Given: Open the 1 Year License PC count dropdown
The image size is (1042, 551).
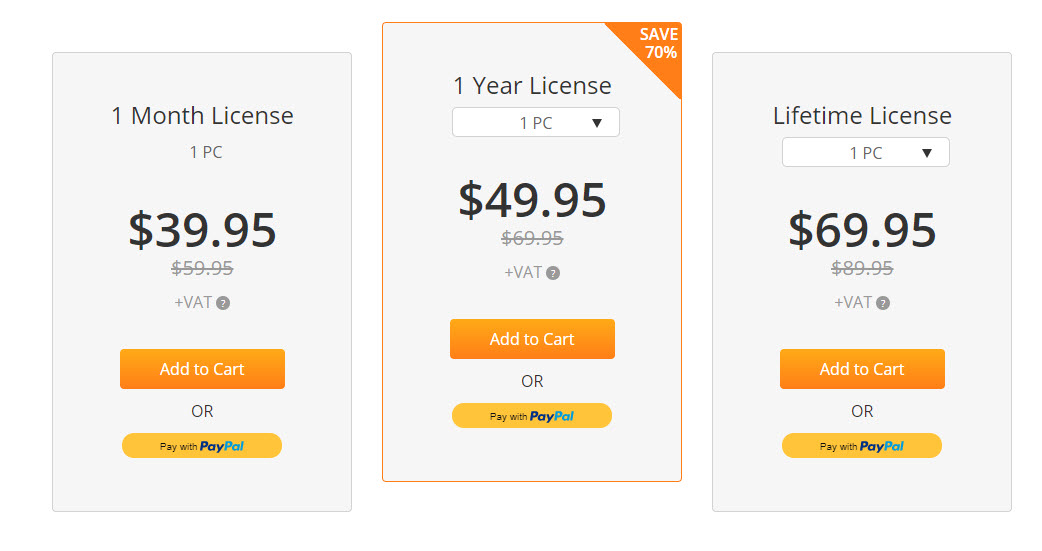Looking at the screenshot, I should pos(536,122).
